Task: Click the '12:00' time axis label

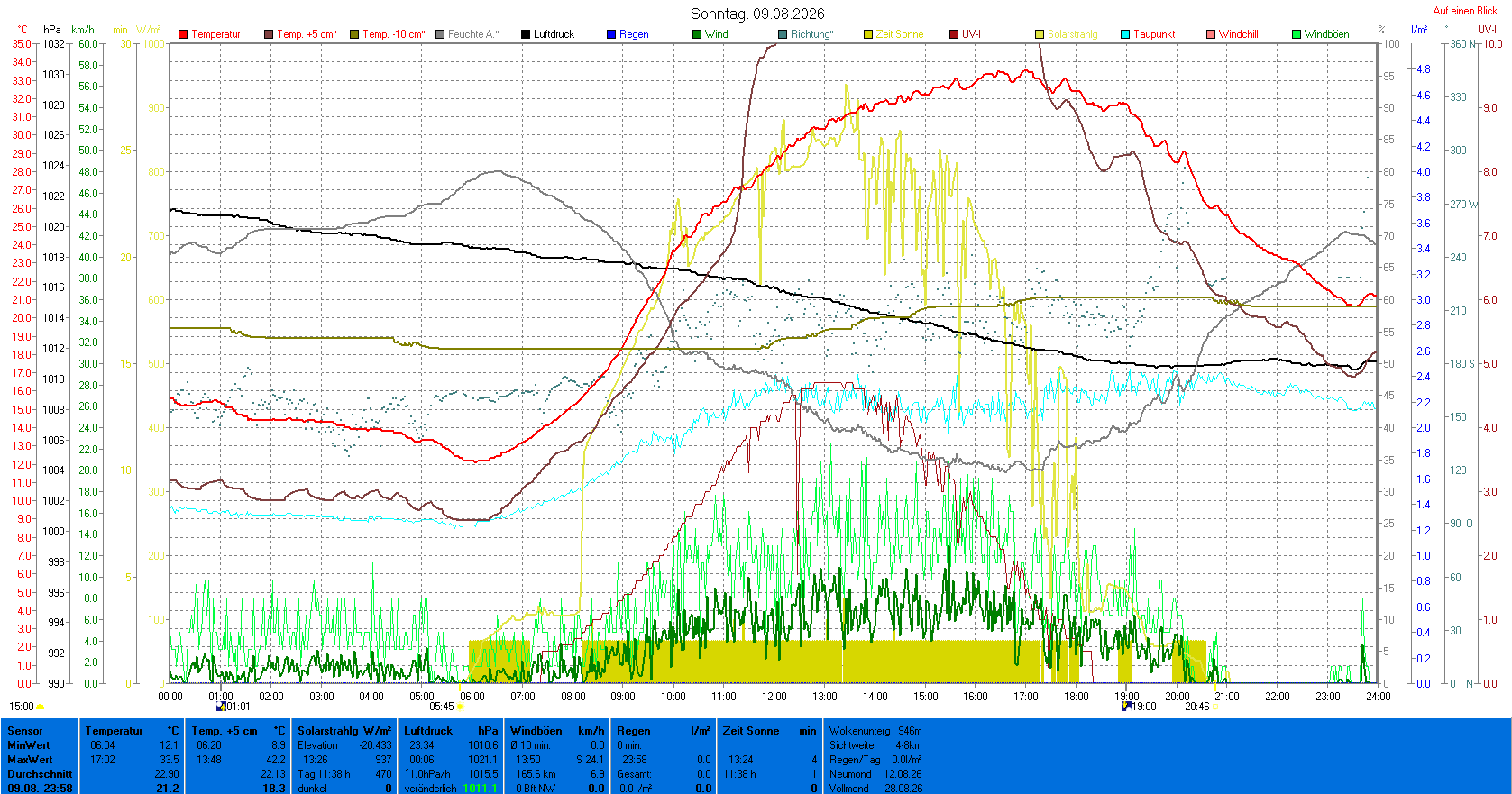Action: [774, 696]
